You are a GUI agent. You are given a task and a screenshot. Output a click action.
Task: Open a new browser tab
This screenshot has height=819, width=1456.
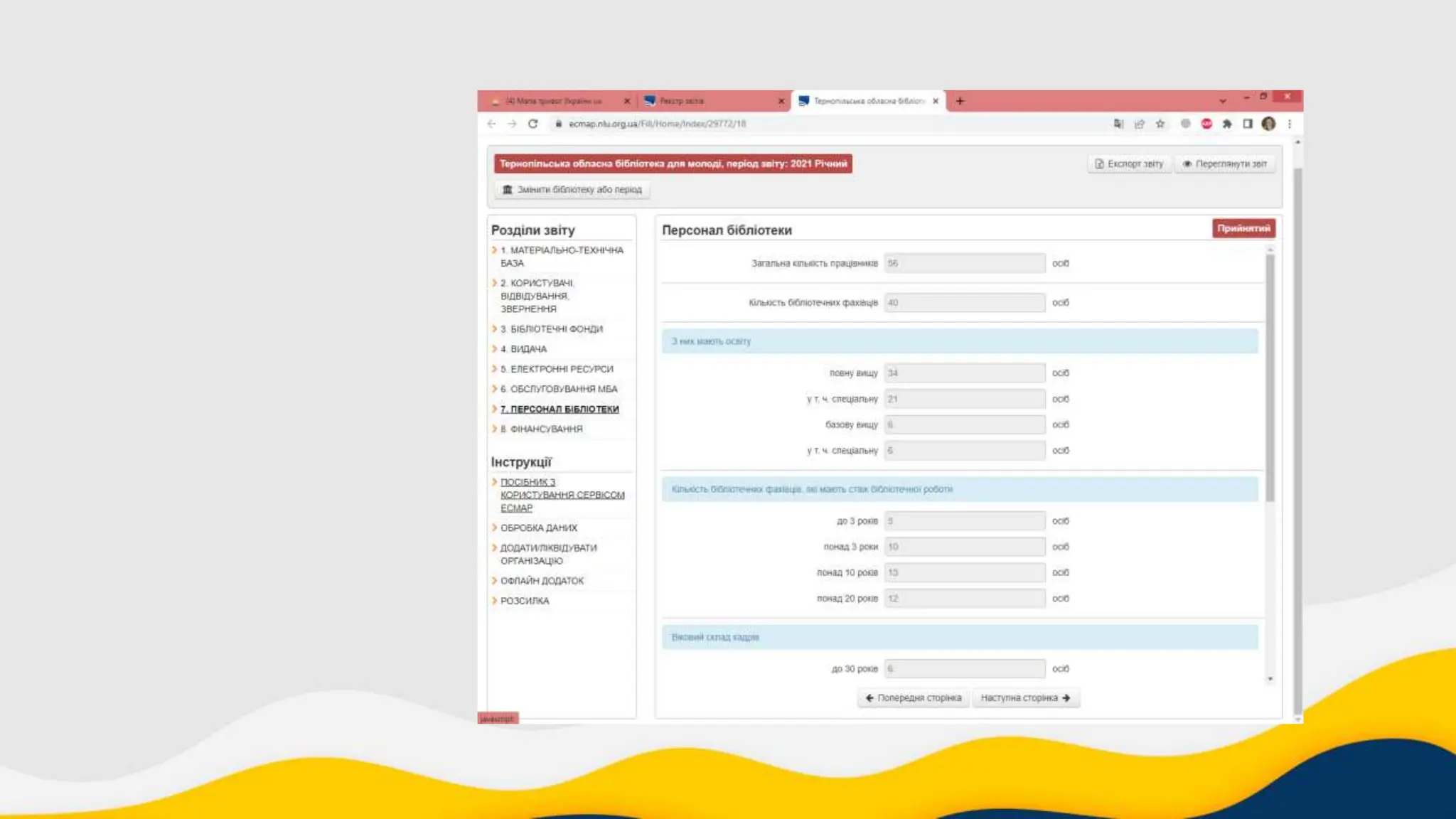[960, 101]
